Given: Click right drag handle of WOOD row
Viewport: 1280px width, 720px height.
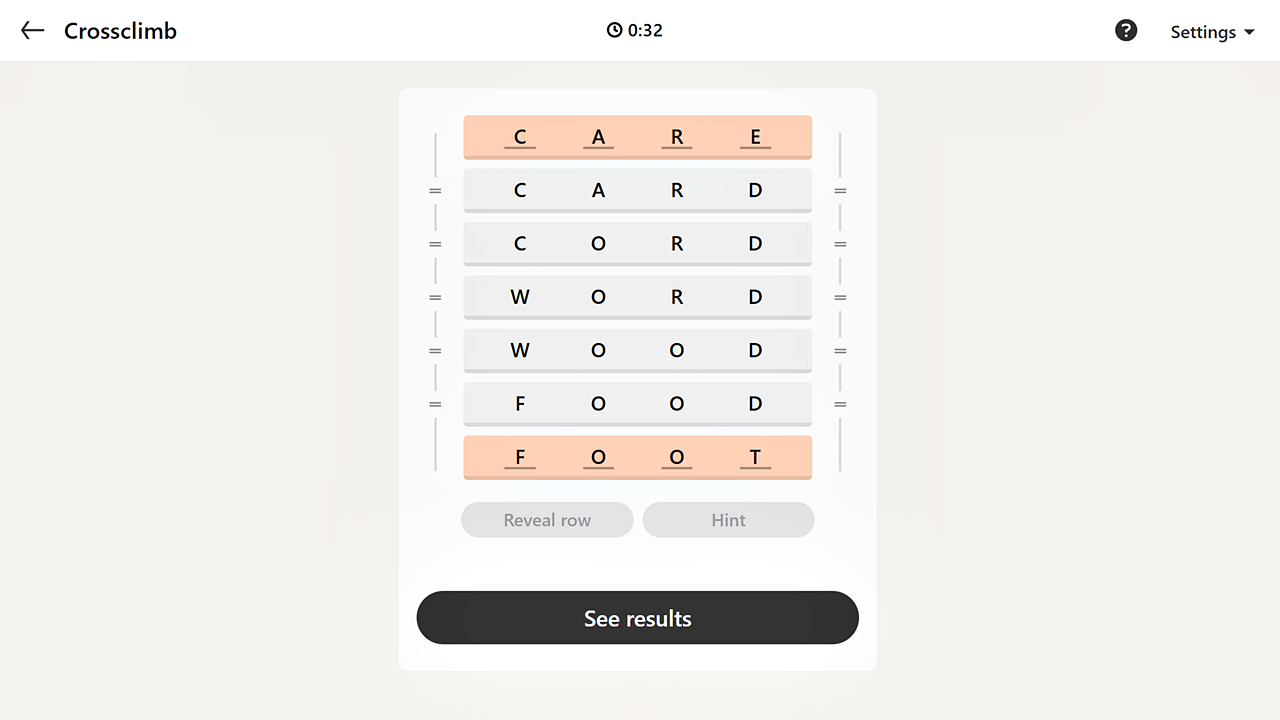Looking at the screenshot, I should 840,350.
